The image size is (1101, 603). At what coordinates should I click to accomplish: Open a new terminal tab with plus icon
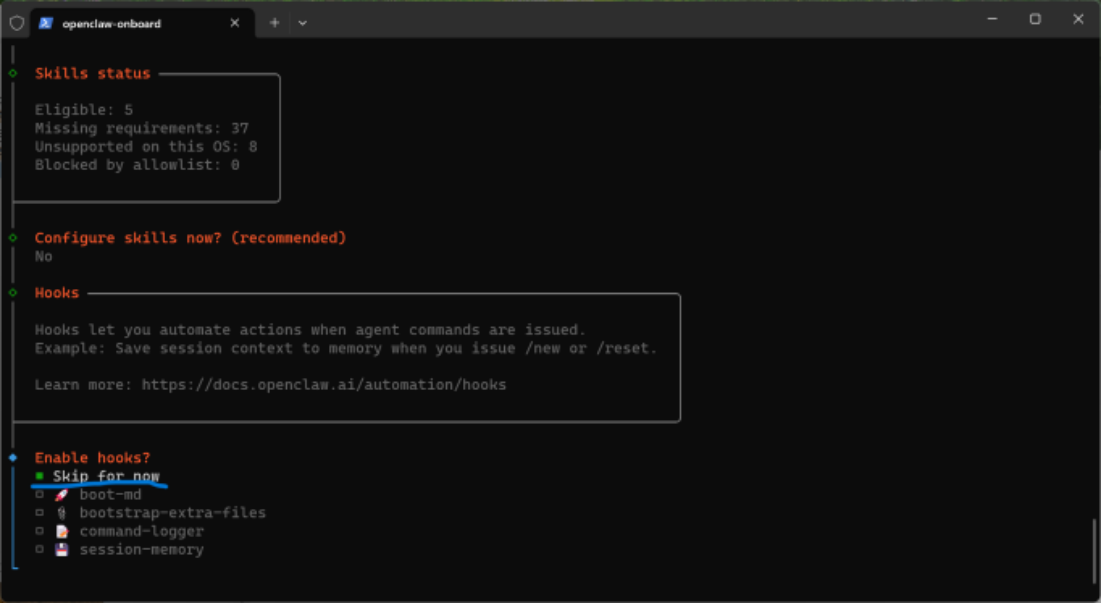(274, 22)
